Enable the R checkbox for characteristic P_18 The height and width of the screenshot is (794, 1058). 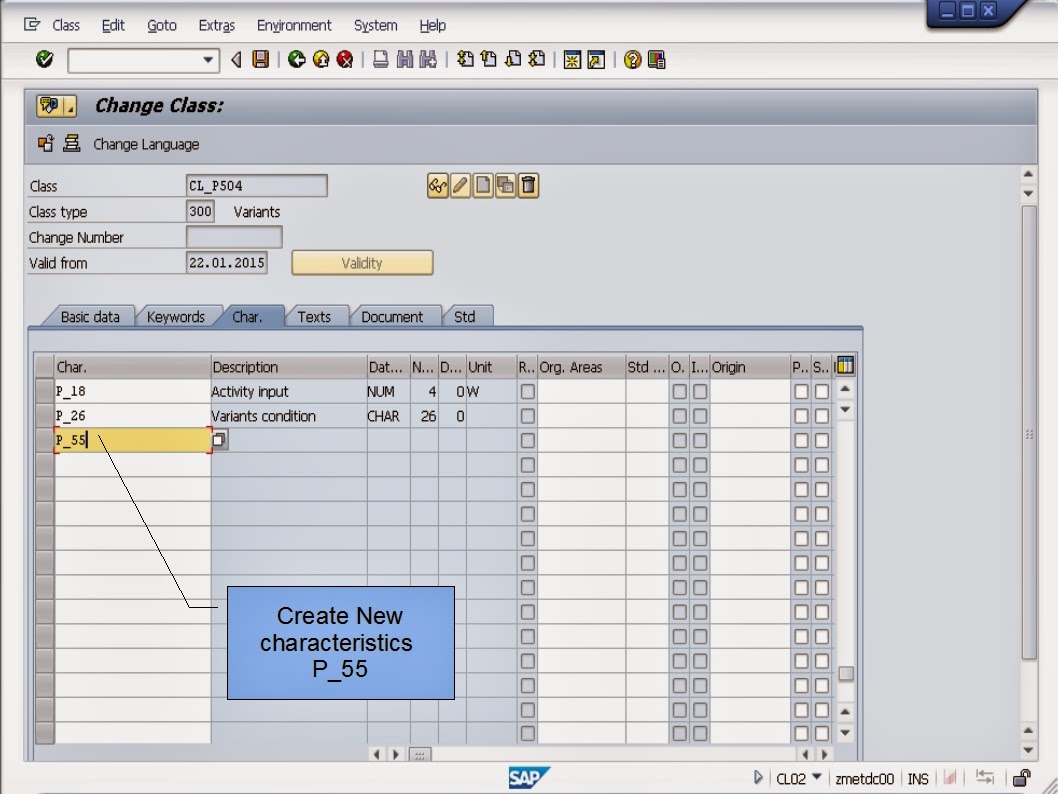pos(526,391)
